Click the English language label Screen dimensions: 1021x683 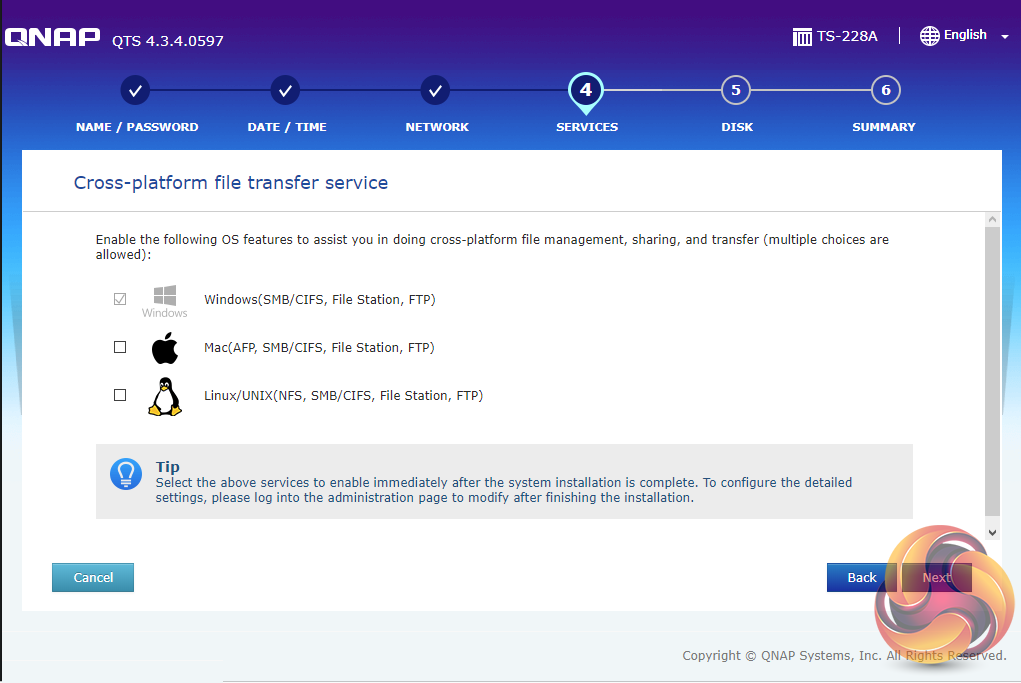click(965, 35)
